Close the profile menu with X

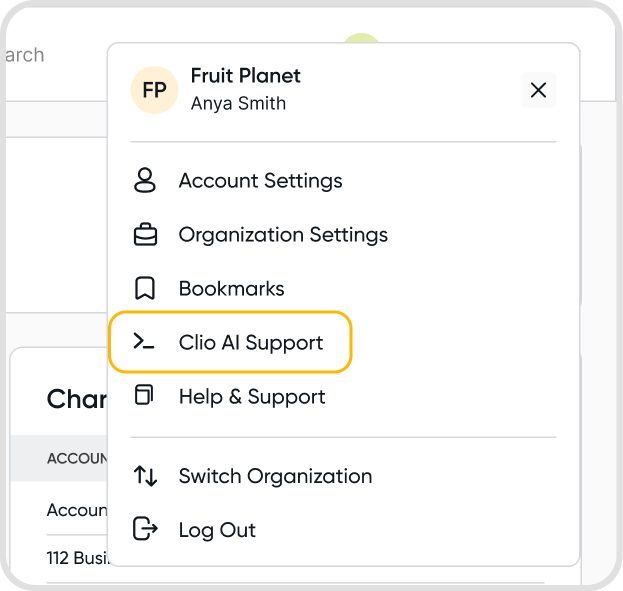pos(538,90)
